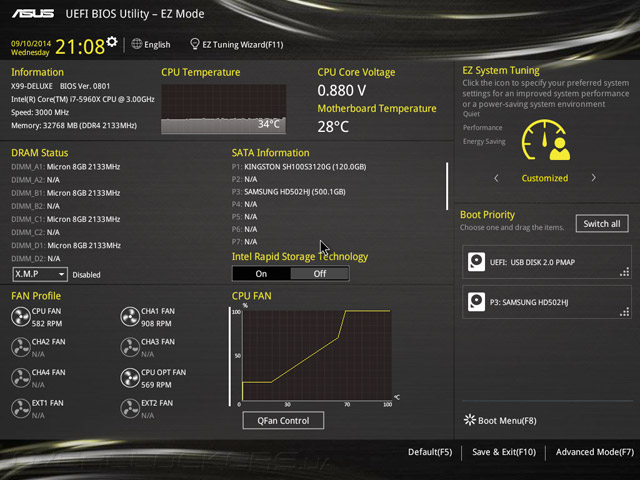Click the P3: SAMSUNG HD502HJ (500.1GB) SATA entry
The width and height of the screenshot is (640, 480).
pos(289,192)
